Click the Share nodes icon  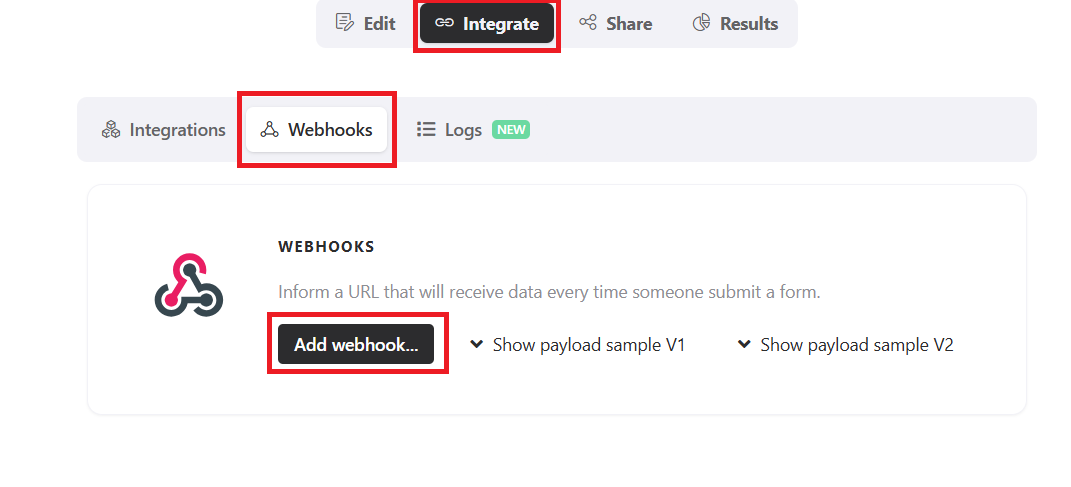click(588, 23)
